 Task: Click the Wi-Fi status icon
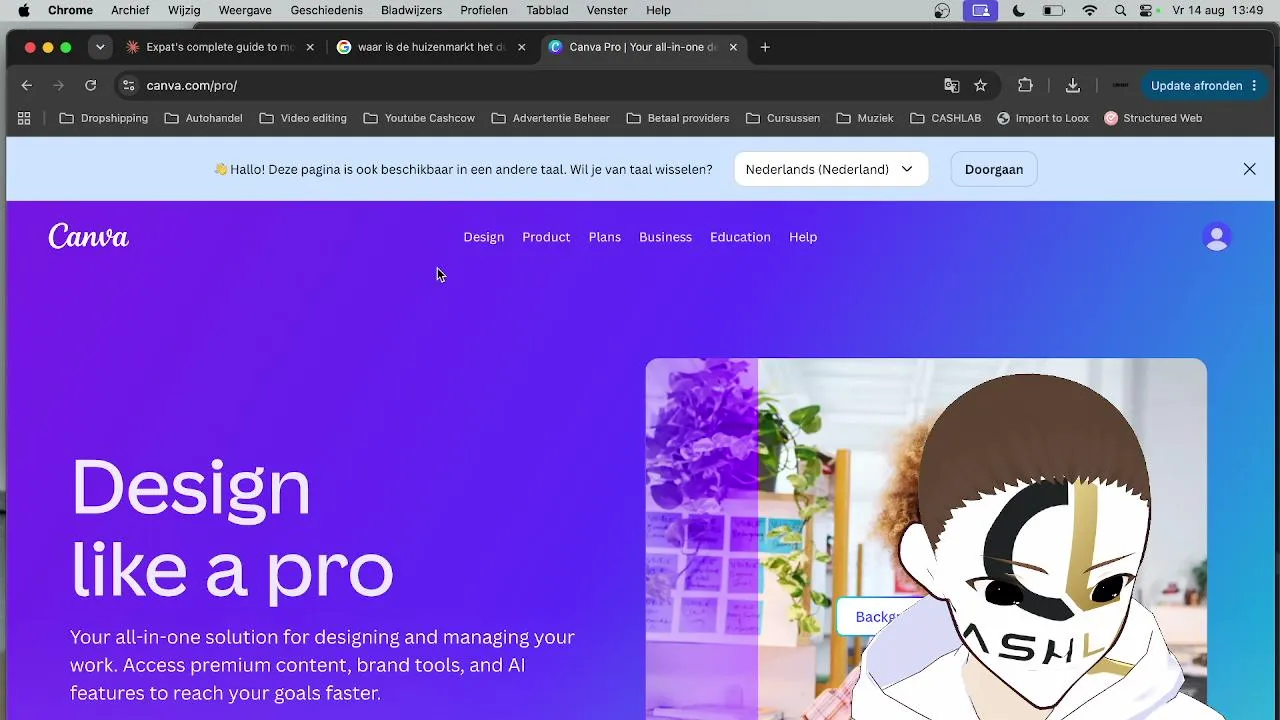(x=1090, y=10)
